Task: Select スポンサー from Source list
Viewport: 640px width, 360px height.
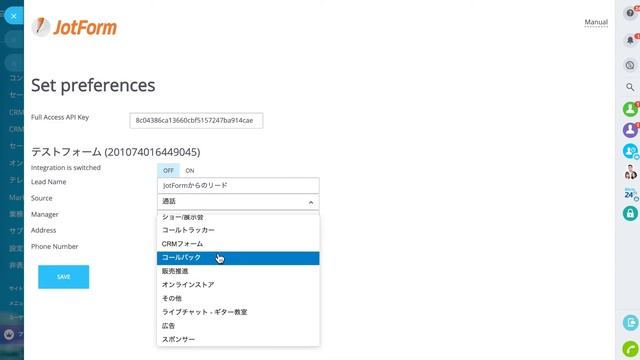Action: 238,339
